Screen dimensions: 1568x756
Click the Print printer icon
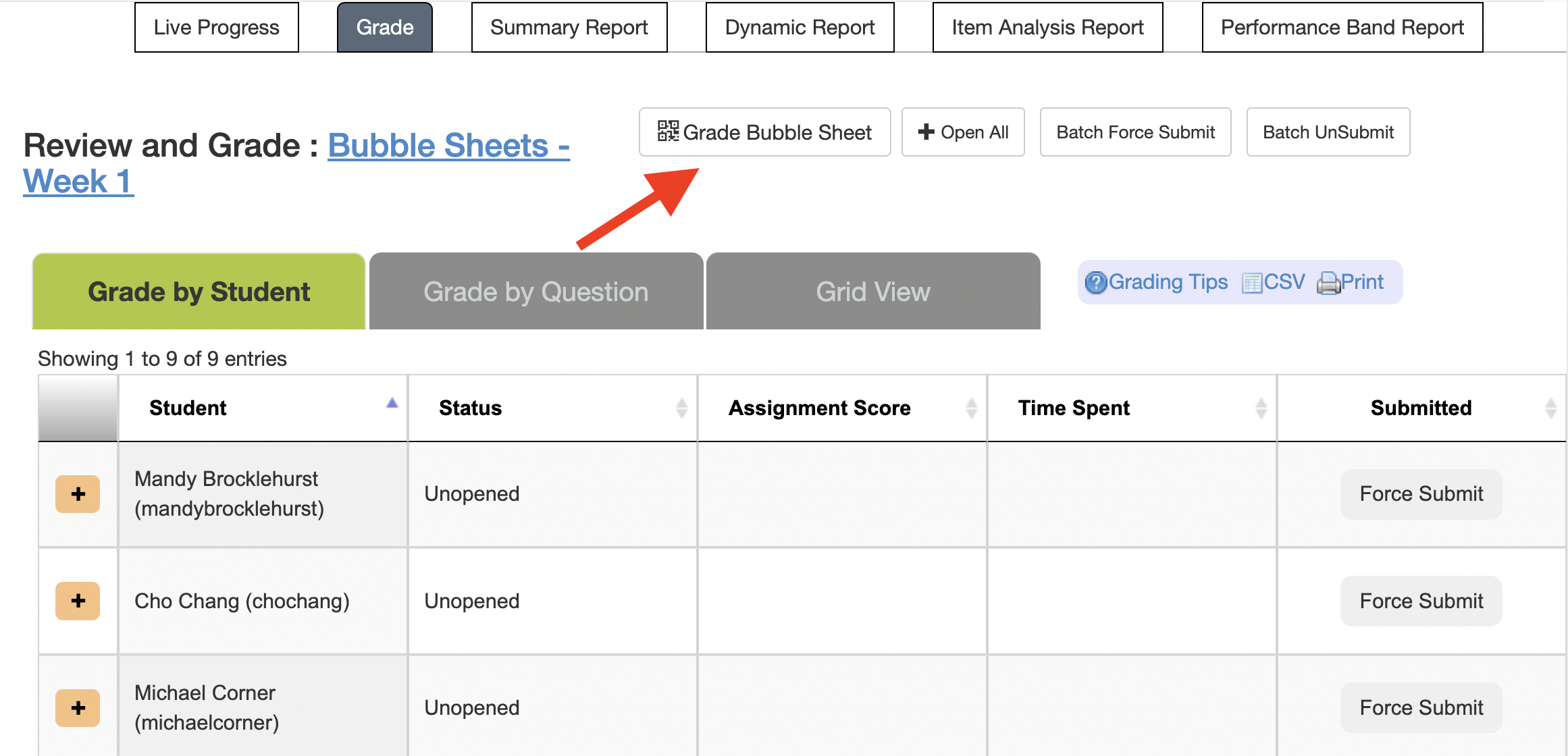tap(1328, 283)
